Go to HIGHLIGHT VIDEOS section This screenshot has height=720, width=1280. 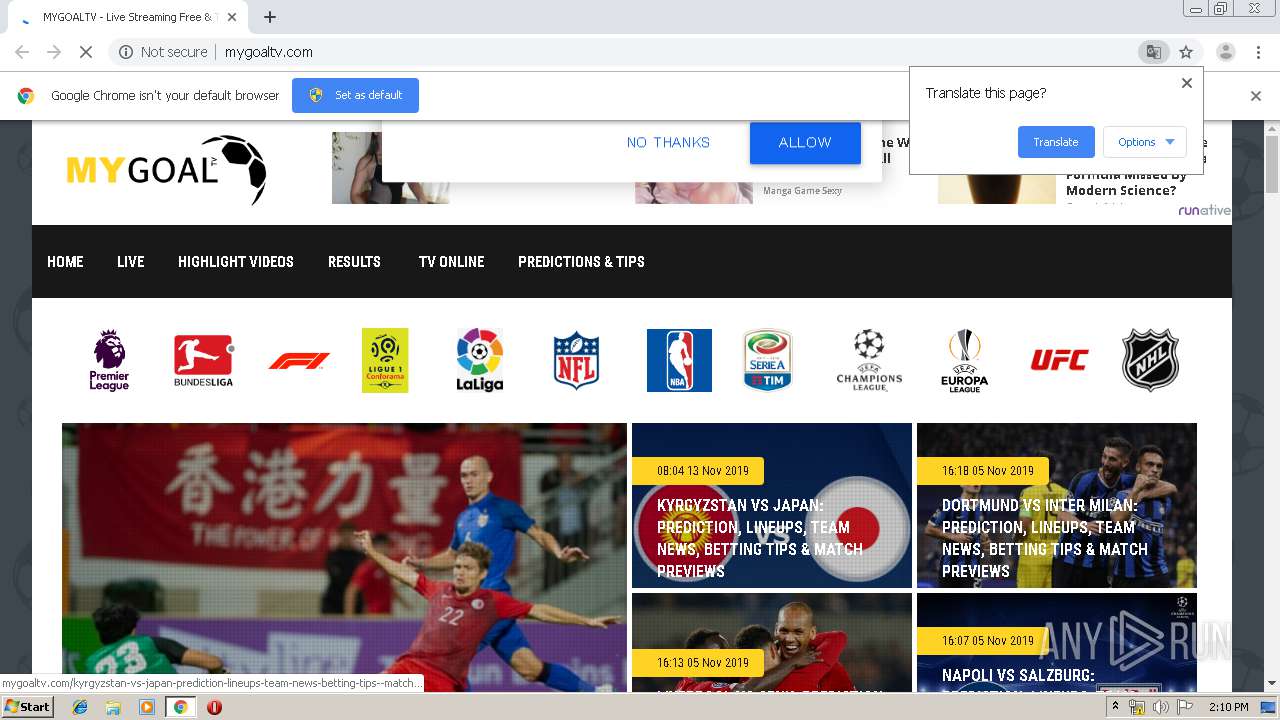[x=236, y=262]
